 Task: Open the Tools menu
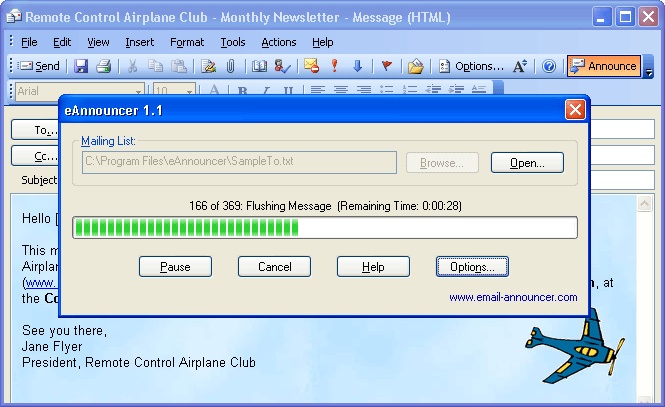click(233, 42)
